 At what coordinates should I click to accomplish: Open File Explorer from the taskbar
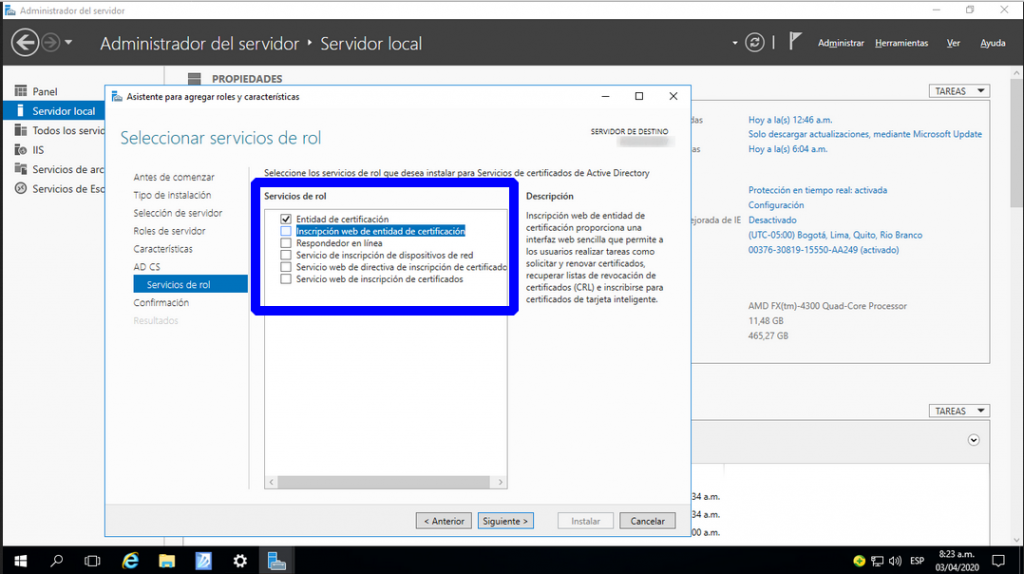(167, 561)
